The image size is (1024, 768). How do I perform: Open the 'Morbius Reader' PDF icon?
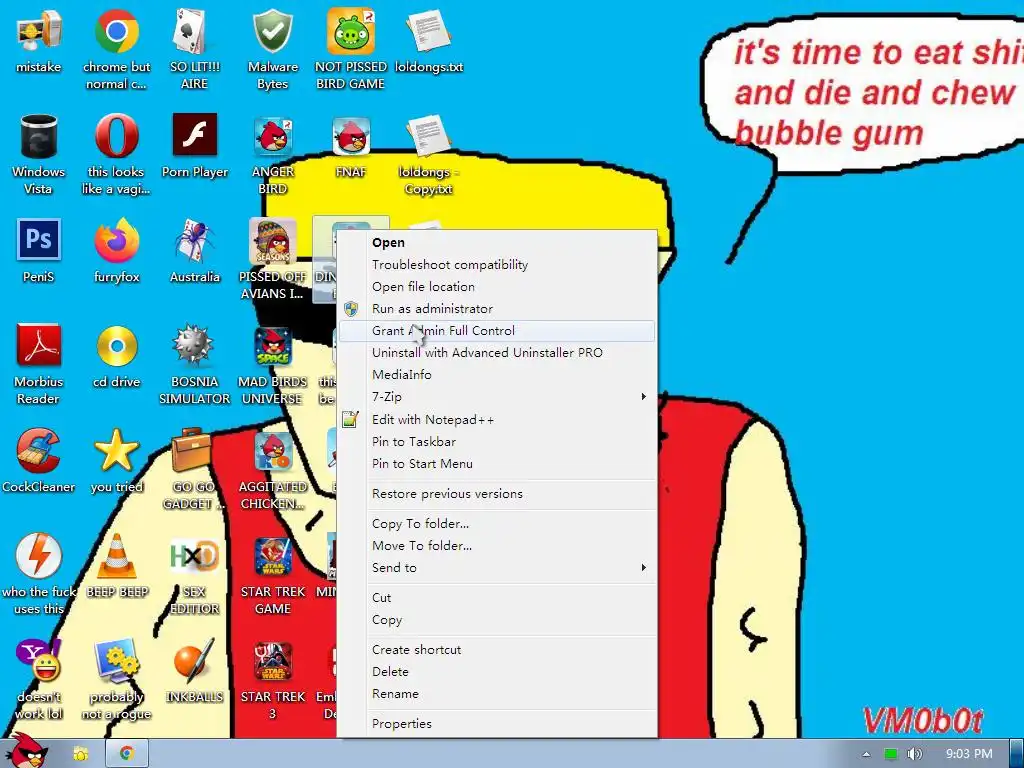tap(39, 346)
